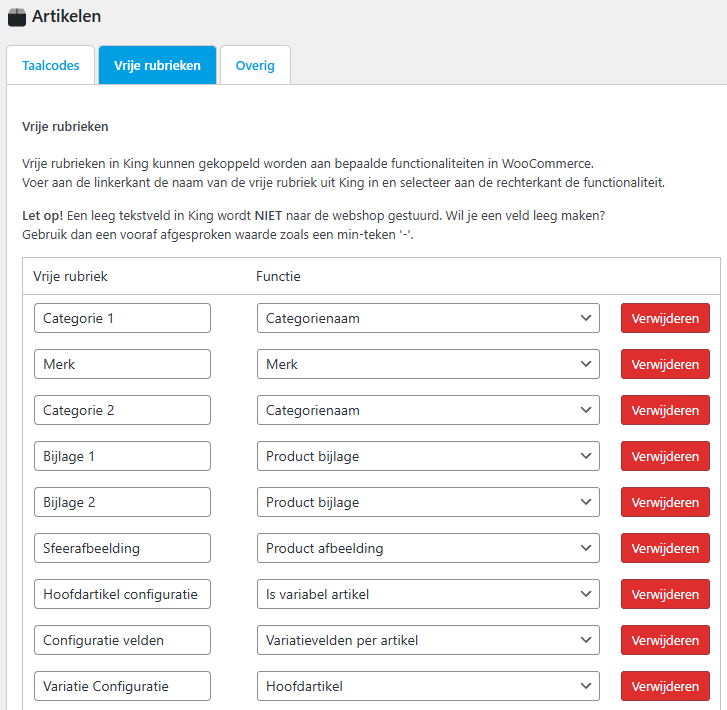Image resolution: width=727 pixels, height=710 pixels.
Task: Remove the Categorie 1 row
Action: pos(665,318)
